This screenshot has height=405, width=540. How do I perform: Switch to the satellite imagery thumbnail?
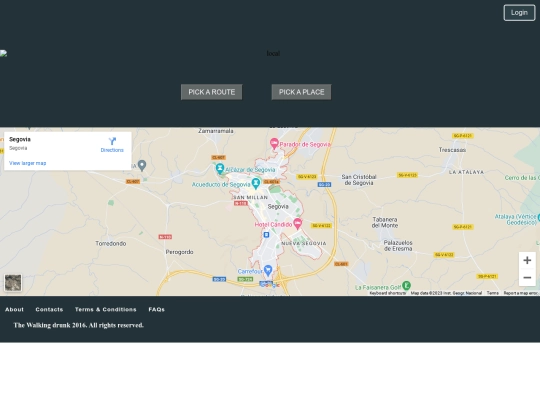(13, 283)
